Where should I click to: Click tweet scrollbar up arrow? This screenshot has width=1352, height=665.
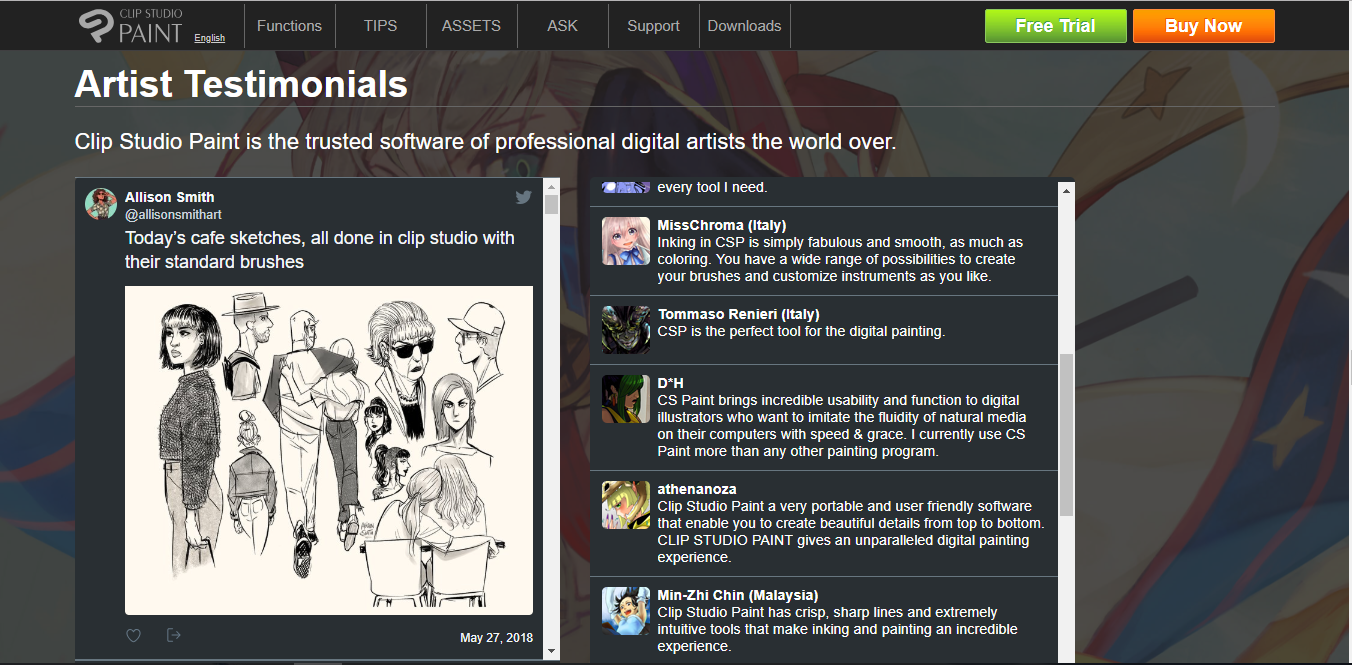(x=551, y=187)
